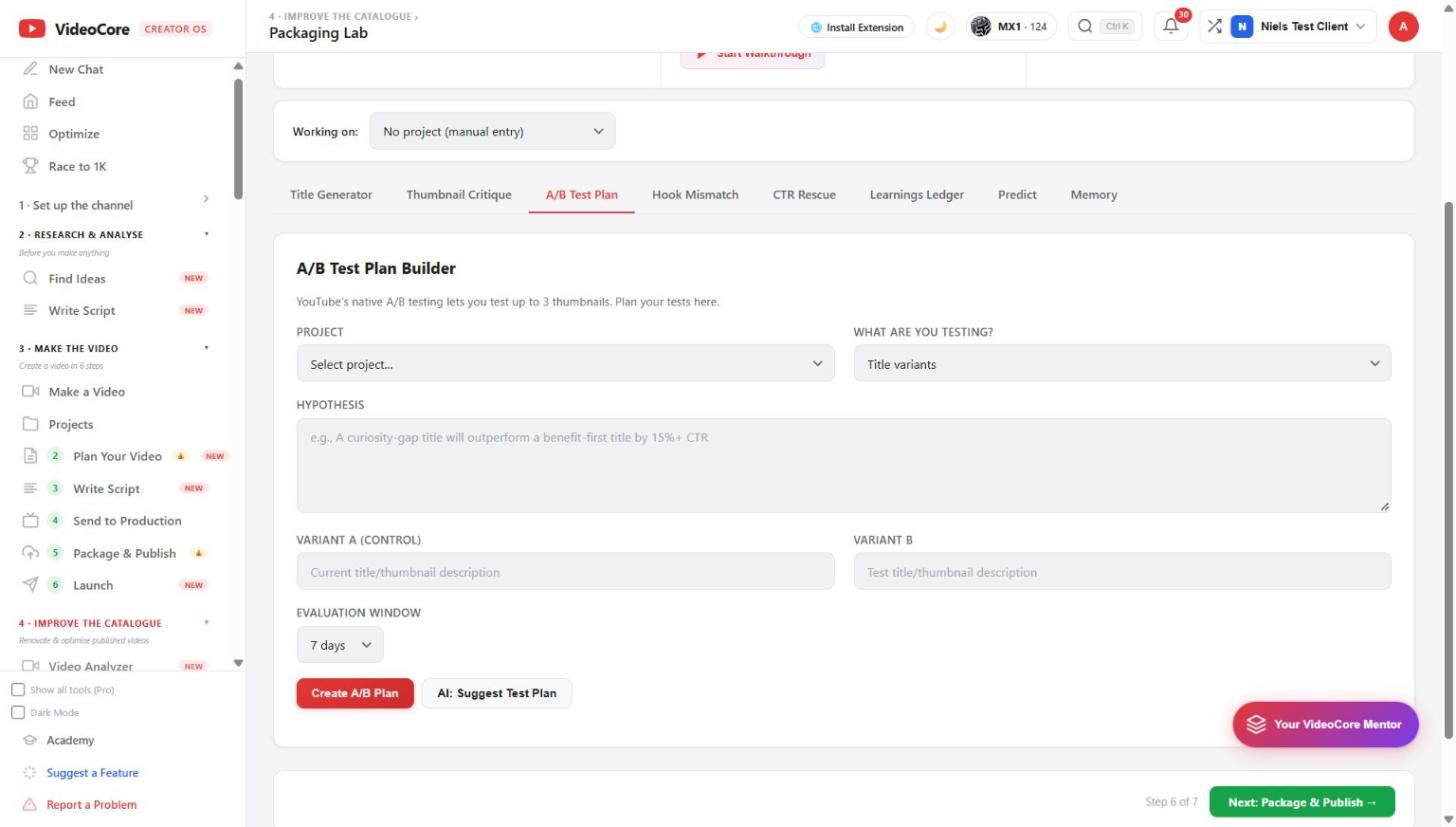This screenshot has width=1456, height=827.
Task: Click the notifications bell icon
Action: [x=1170, y=27]
